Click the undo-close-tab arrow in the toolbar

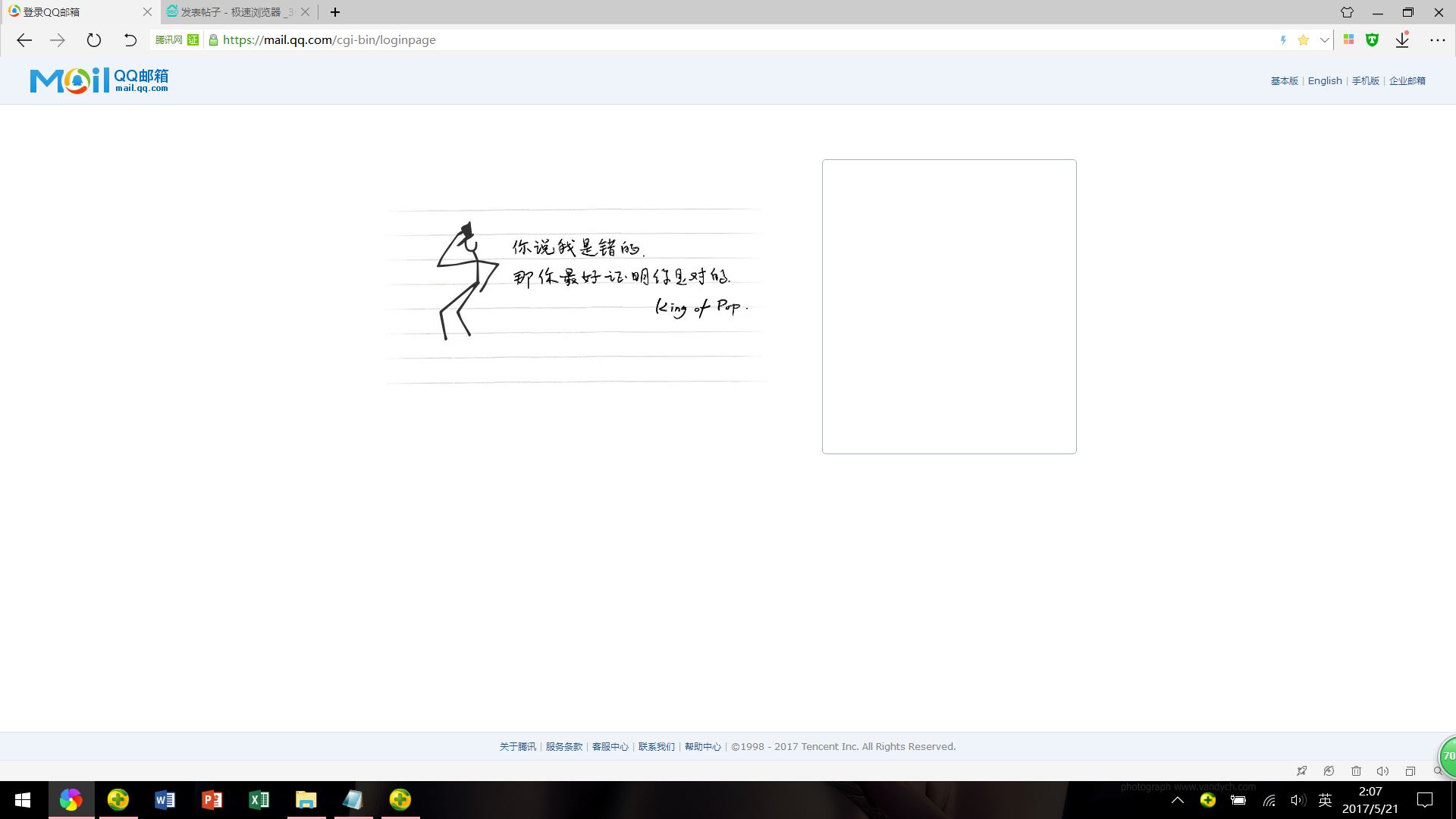tap(130, 40)
